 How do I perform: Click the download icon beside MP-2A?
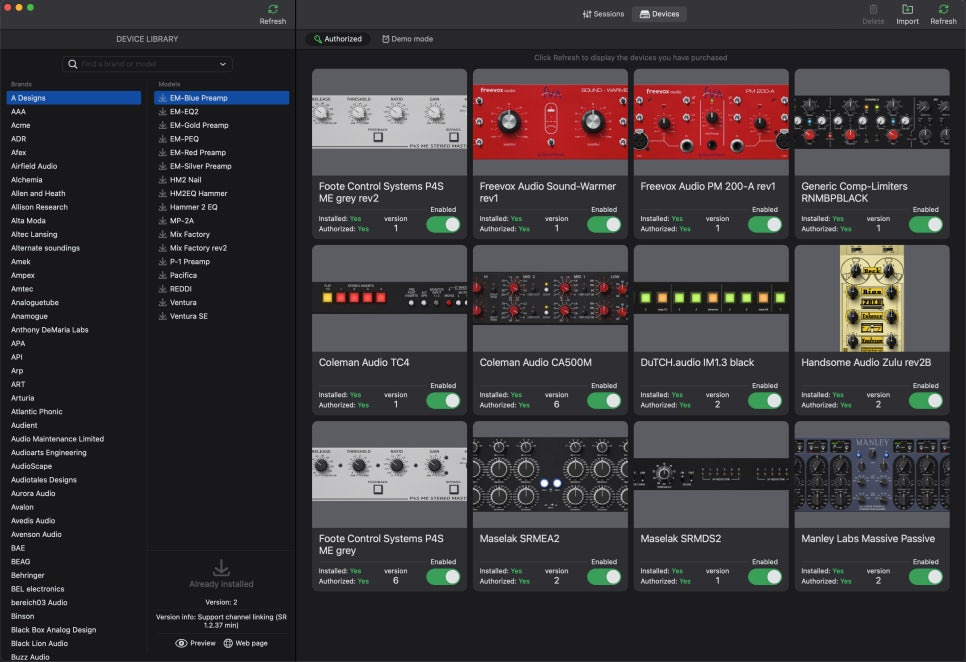pyautogui.click(x=163, y=220)
